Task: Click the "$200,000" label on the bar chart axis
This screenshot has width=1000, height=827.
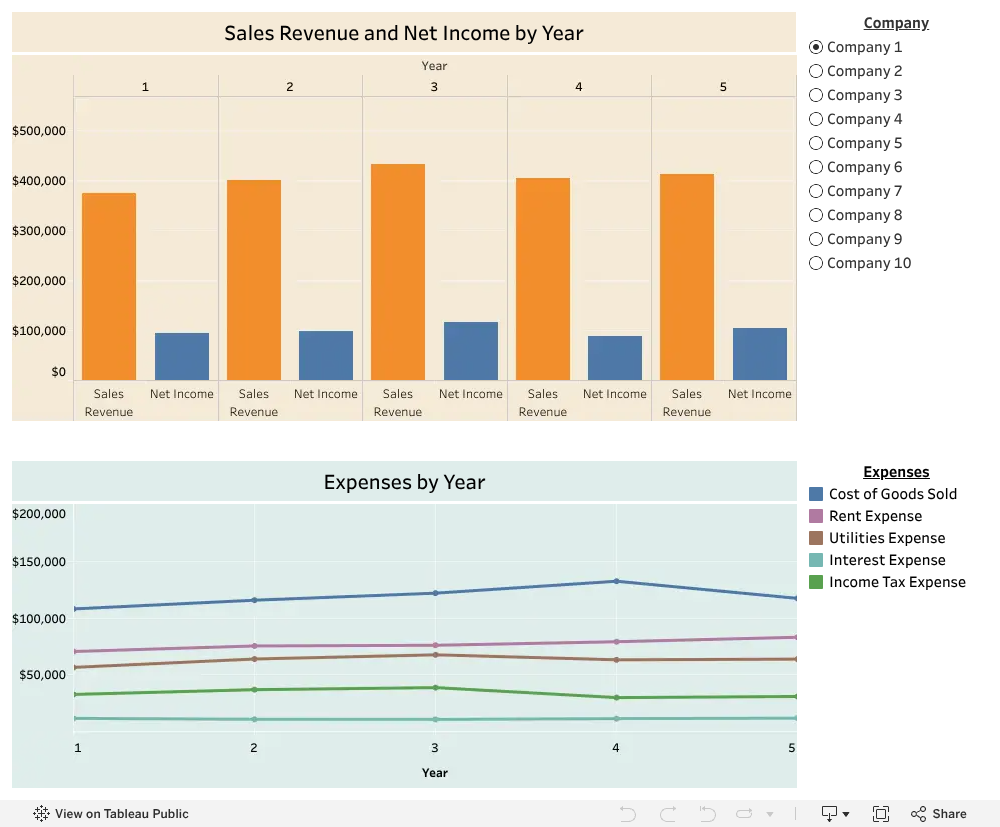Action: (x=39, y=281)
